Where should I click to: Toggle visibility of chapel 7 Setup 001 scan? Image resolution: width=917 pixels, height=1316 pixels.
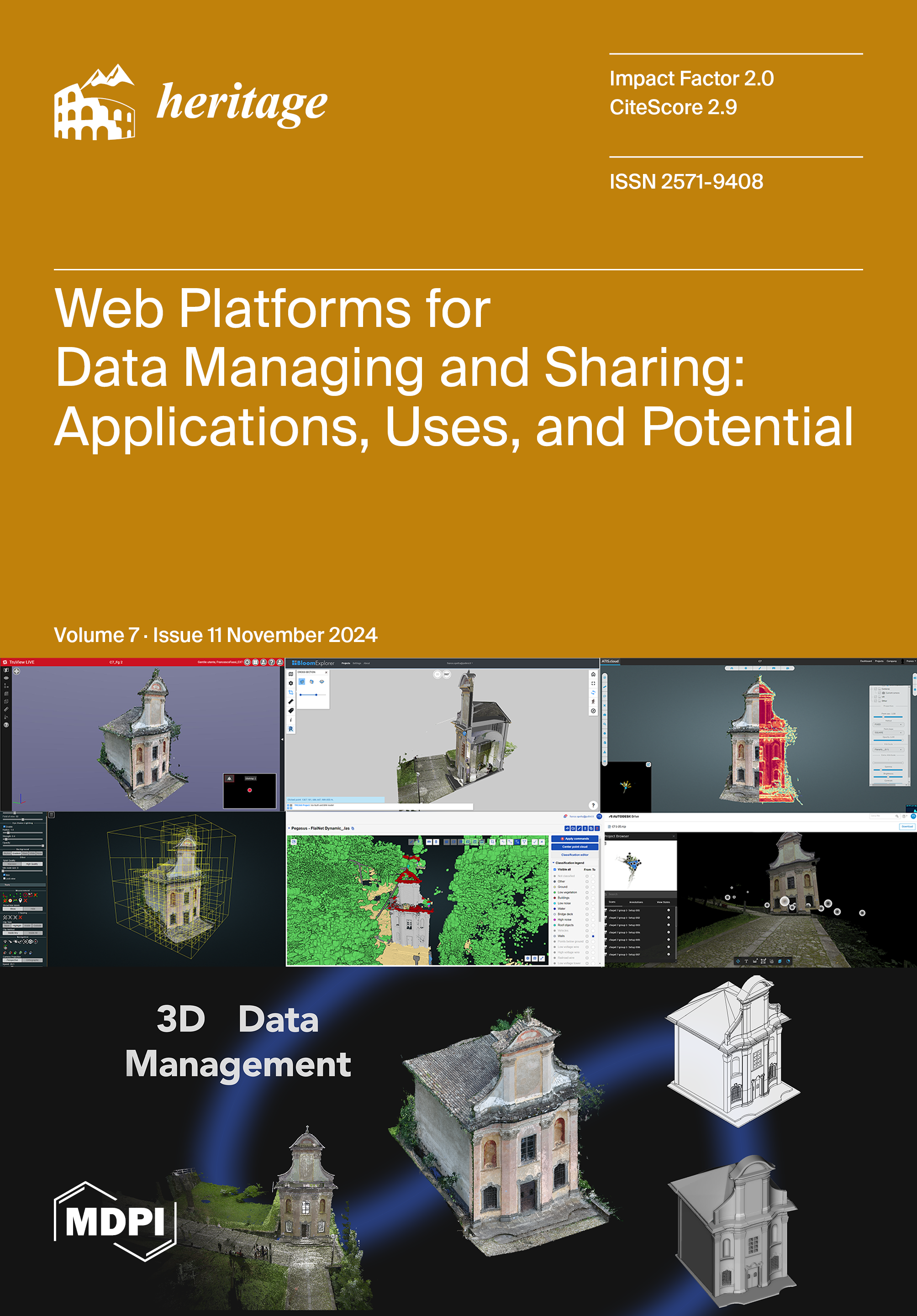[669, 910]
